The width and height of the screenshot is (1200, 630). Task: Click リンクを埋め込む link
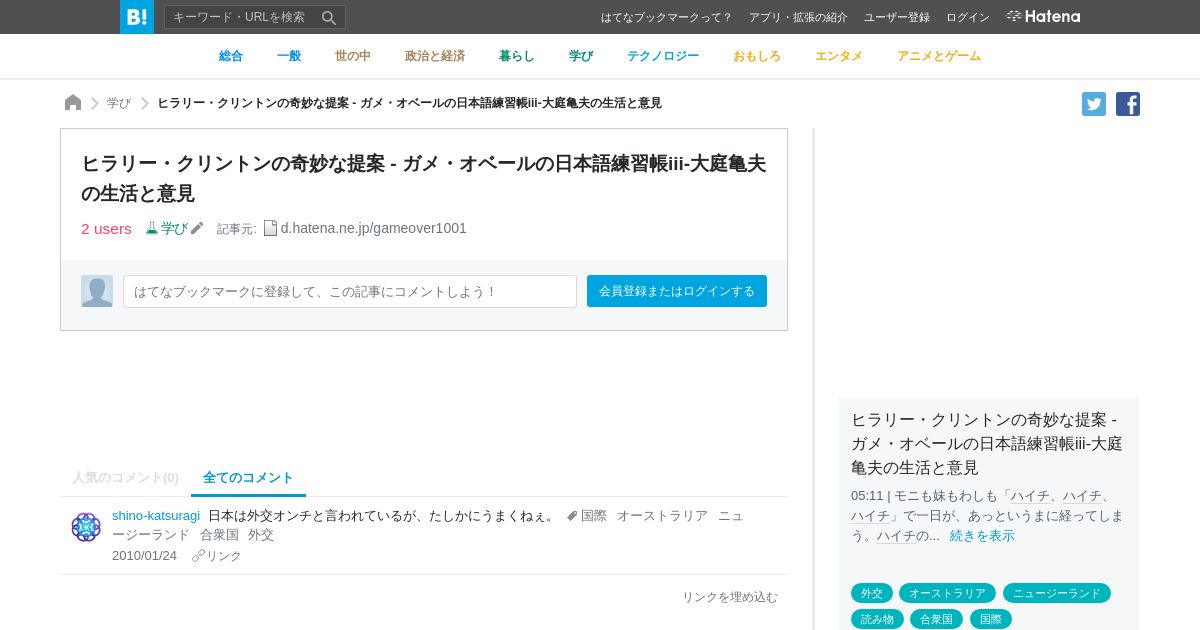[x=730, y=597]
